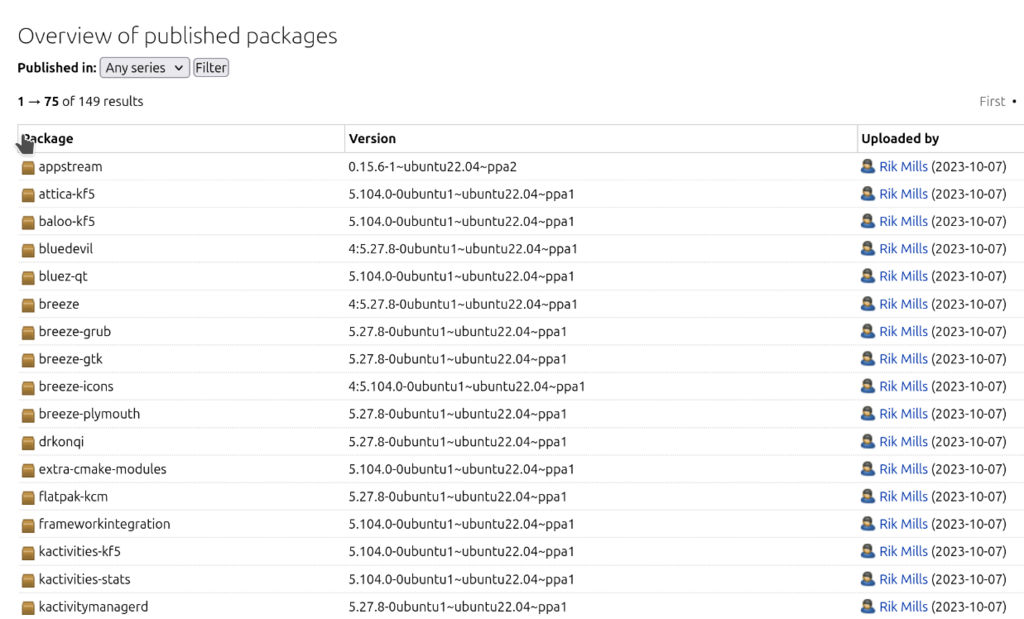
Task: Click the person icon in breeze-gtk row
Action: 867,359
